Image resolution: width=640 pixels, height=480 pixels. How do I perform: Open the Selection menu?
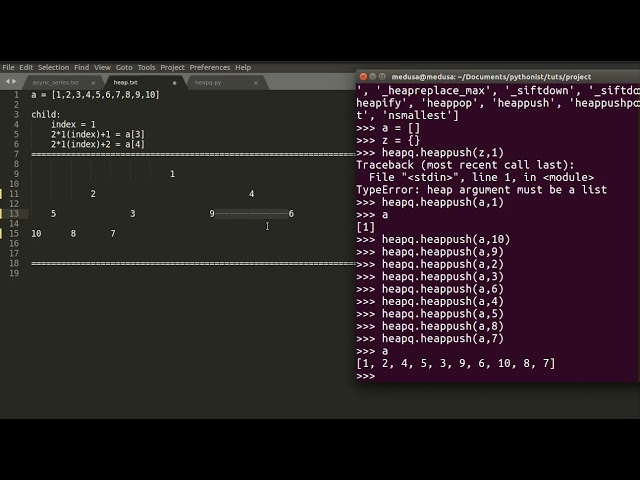click(x=53, y=67)
